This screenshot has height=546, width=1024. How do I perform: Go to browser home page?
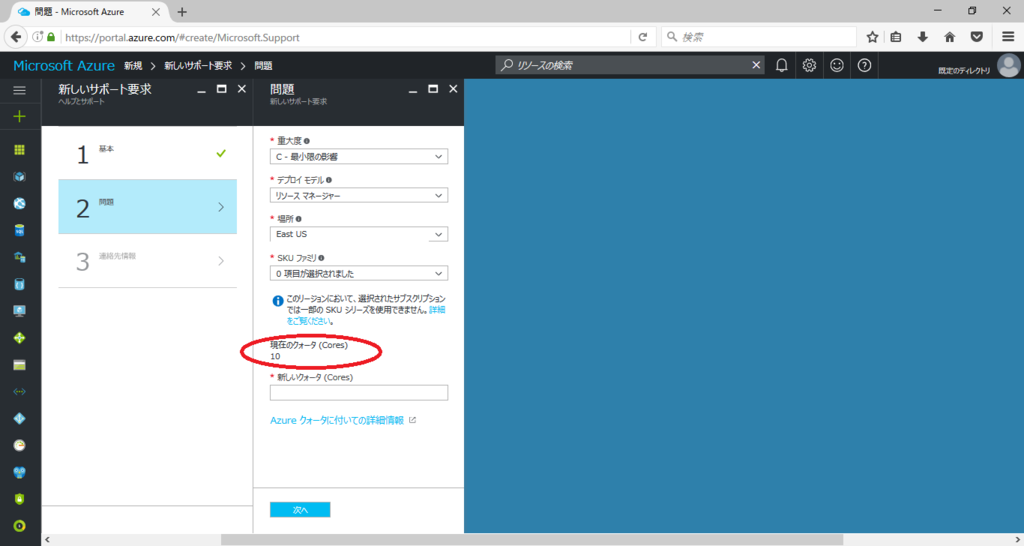coord(950,37)
